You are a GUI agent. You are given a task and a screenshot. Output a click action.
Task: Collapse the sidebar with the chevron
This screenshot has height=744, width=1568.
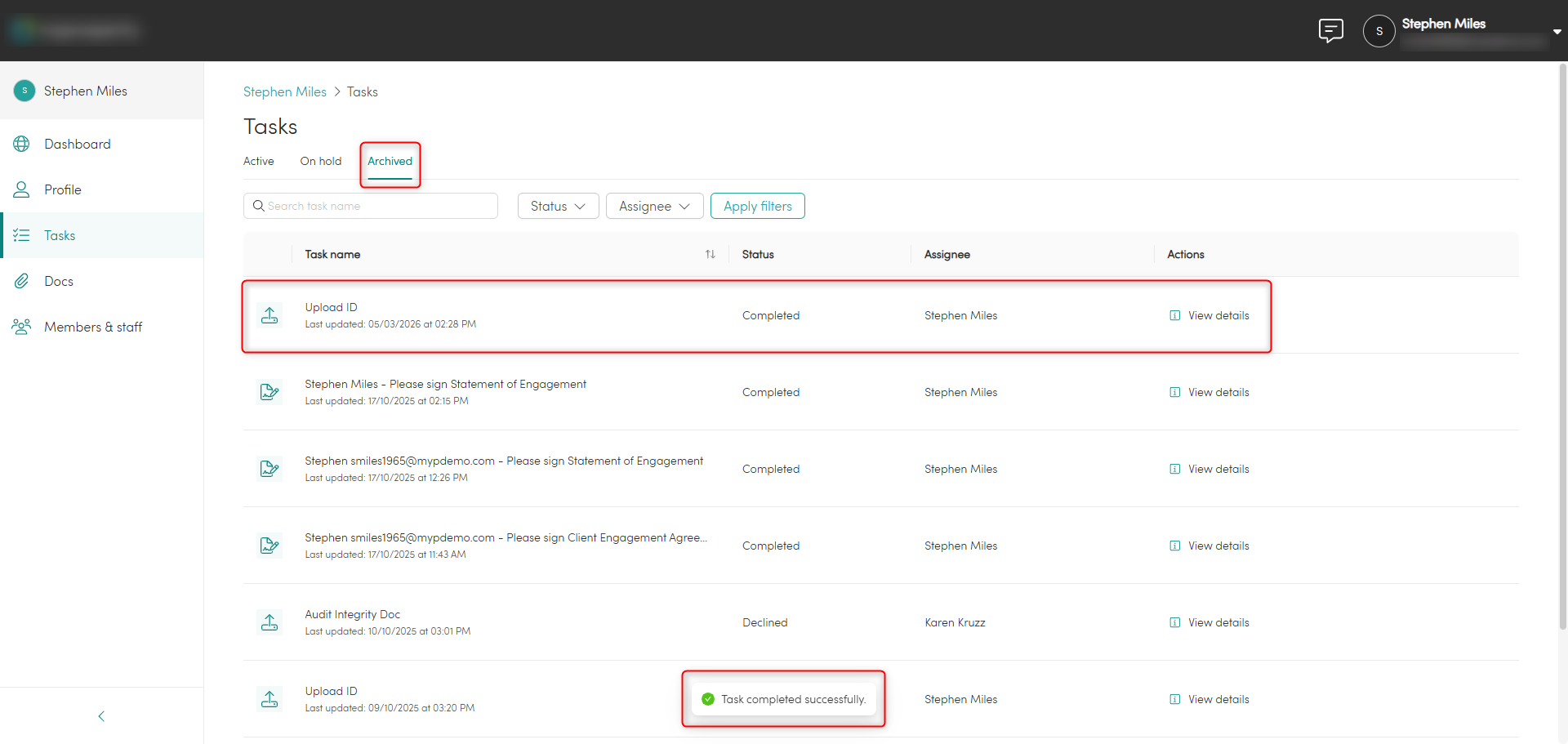[x=101, y=716]
